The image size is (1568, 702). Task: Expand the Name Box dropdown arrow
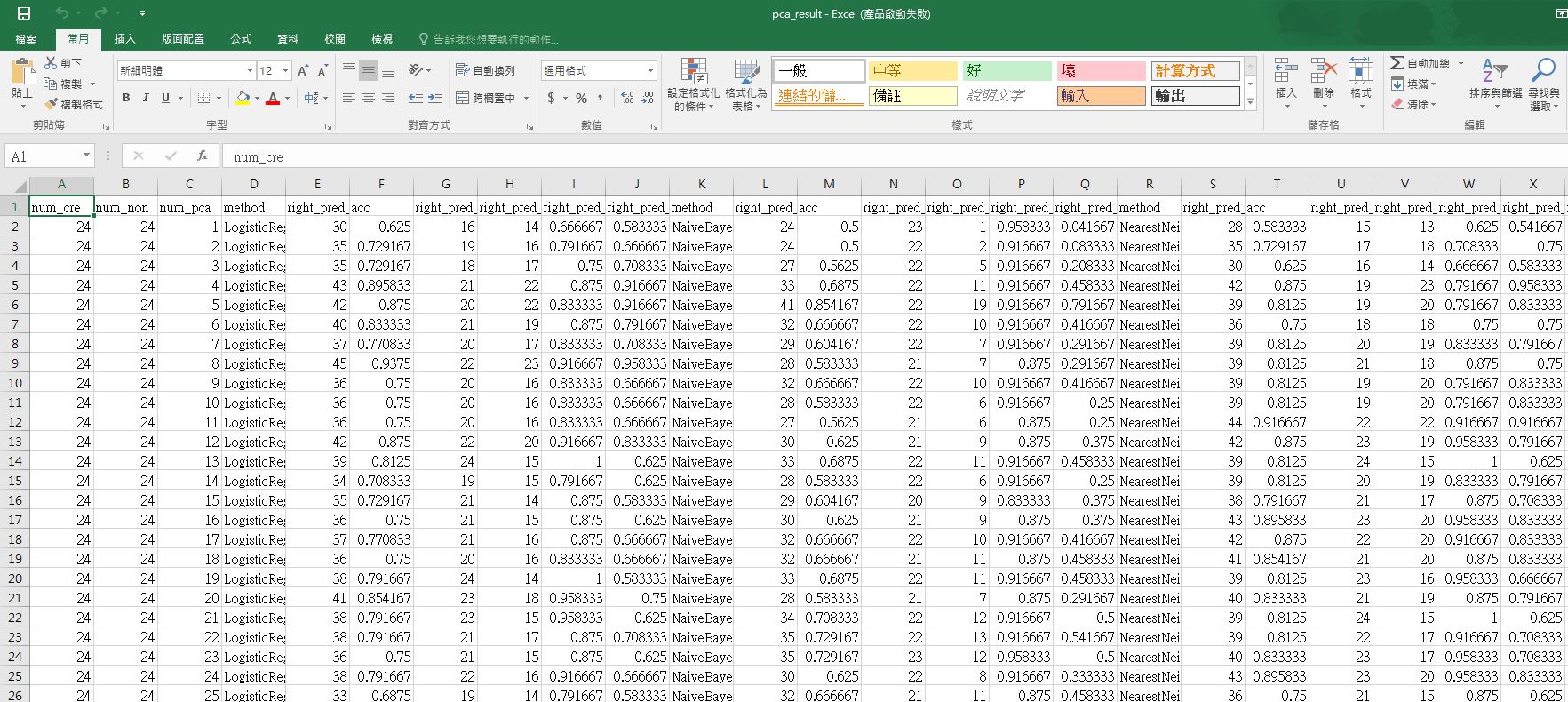coord(86,156)
